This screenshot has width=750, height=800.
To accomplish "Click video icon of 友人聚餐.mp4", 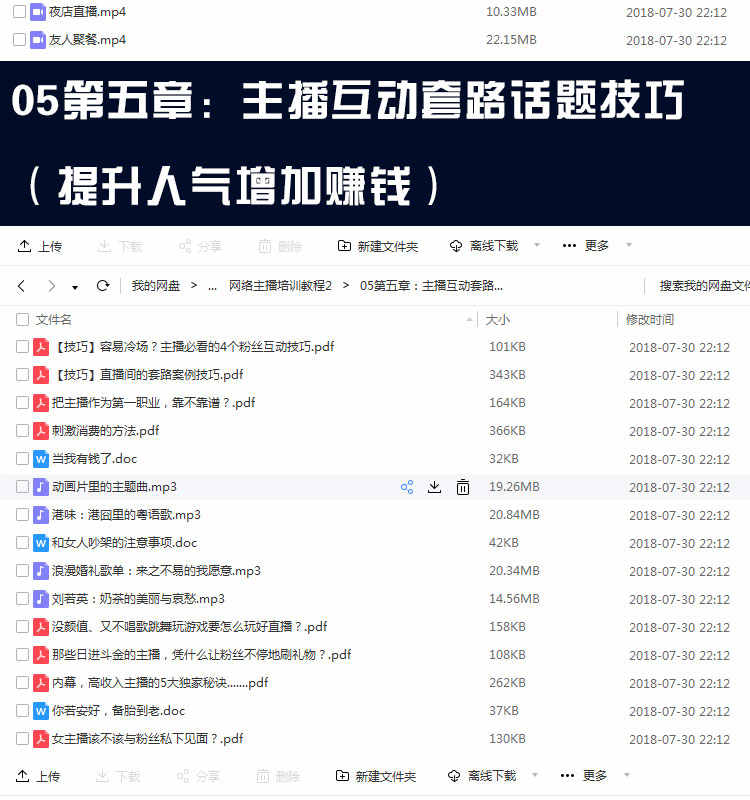I will click(38, 40).
